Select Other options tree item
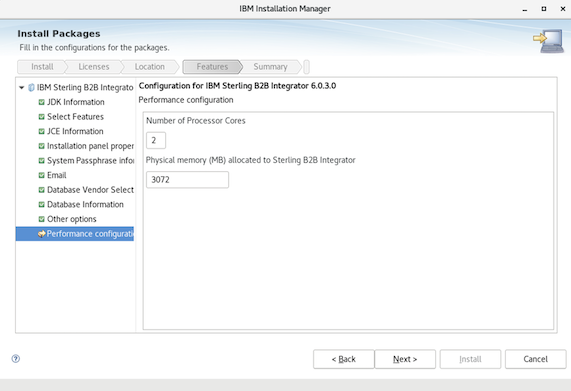 pos(72,219)
